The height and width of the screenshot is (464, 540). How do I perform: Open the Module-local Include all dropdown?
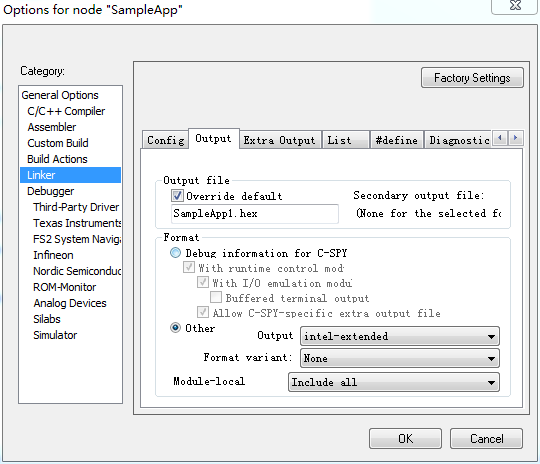click(394, 382)
